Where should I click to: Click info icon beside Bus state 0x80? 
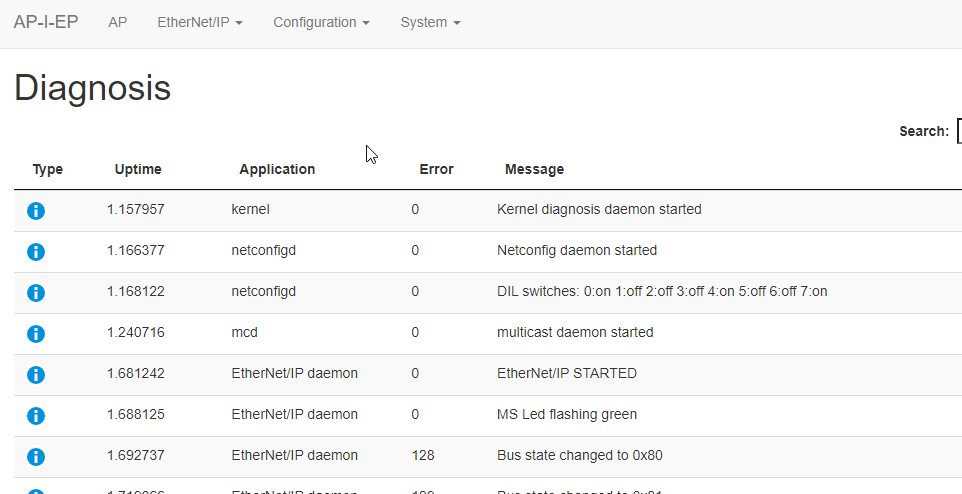[36, 457]
